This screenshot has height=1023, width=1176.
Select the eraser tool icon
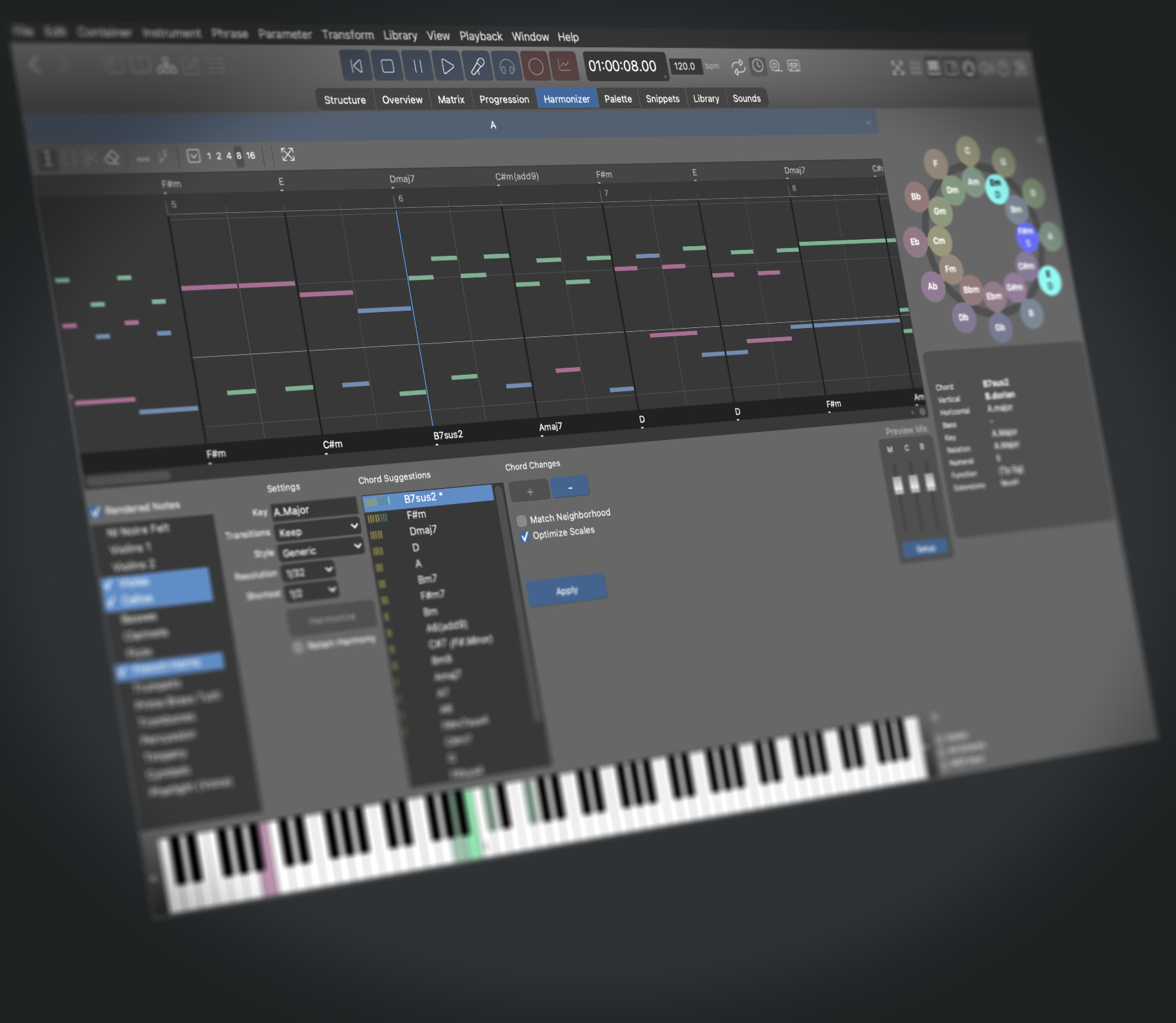click(x=112, y=157)
